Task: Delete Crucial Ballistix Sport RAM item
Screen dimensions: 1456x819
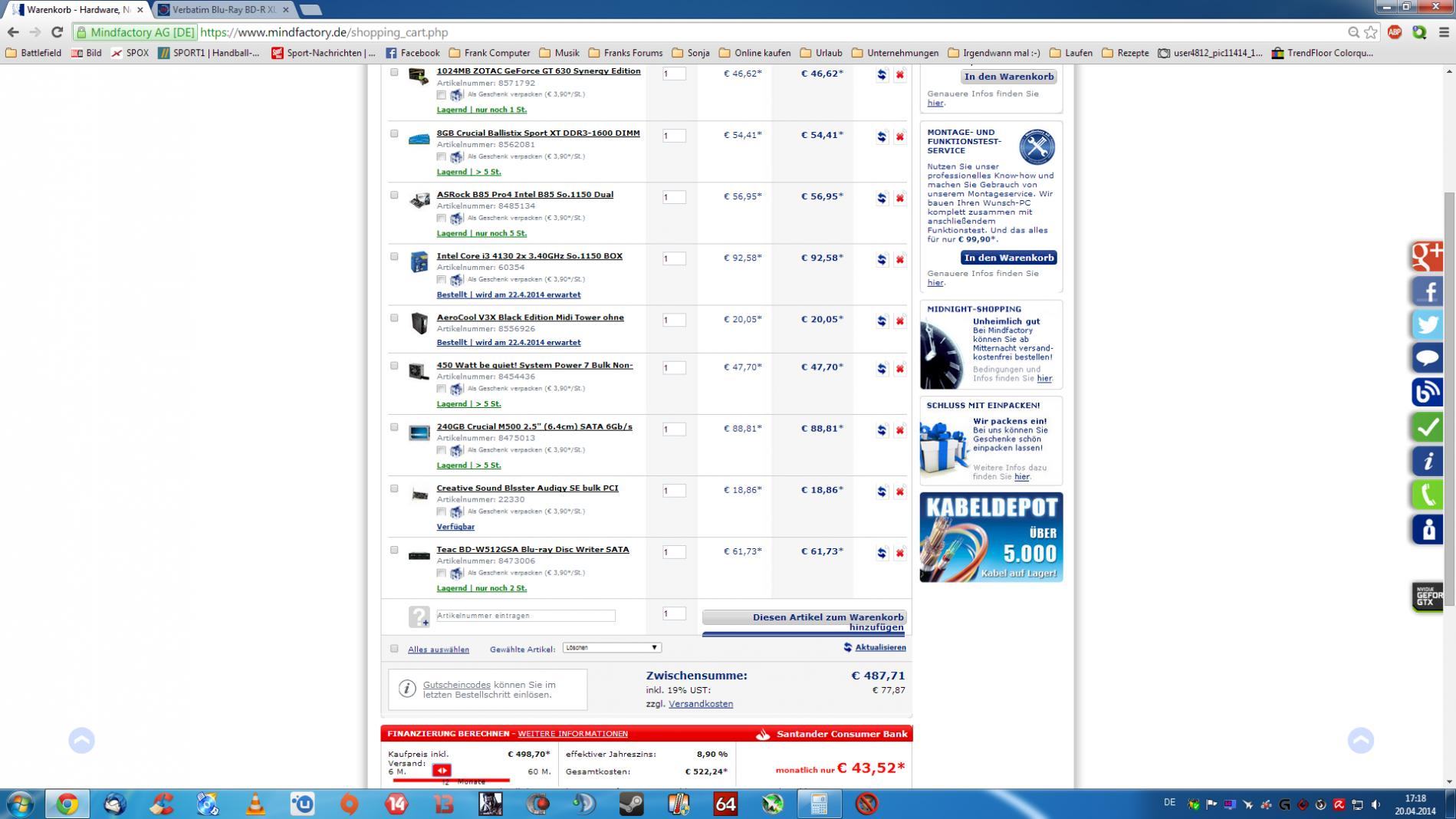Action: point(899,136)
